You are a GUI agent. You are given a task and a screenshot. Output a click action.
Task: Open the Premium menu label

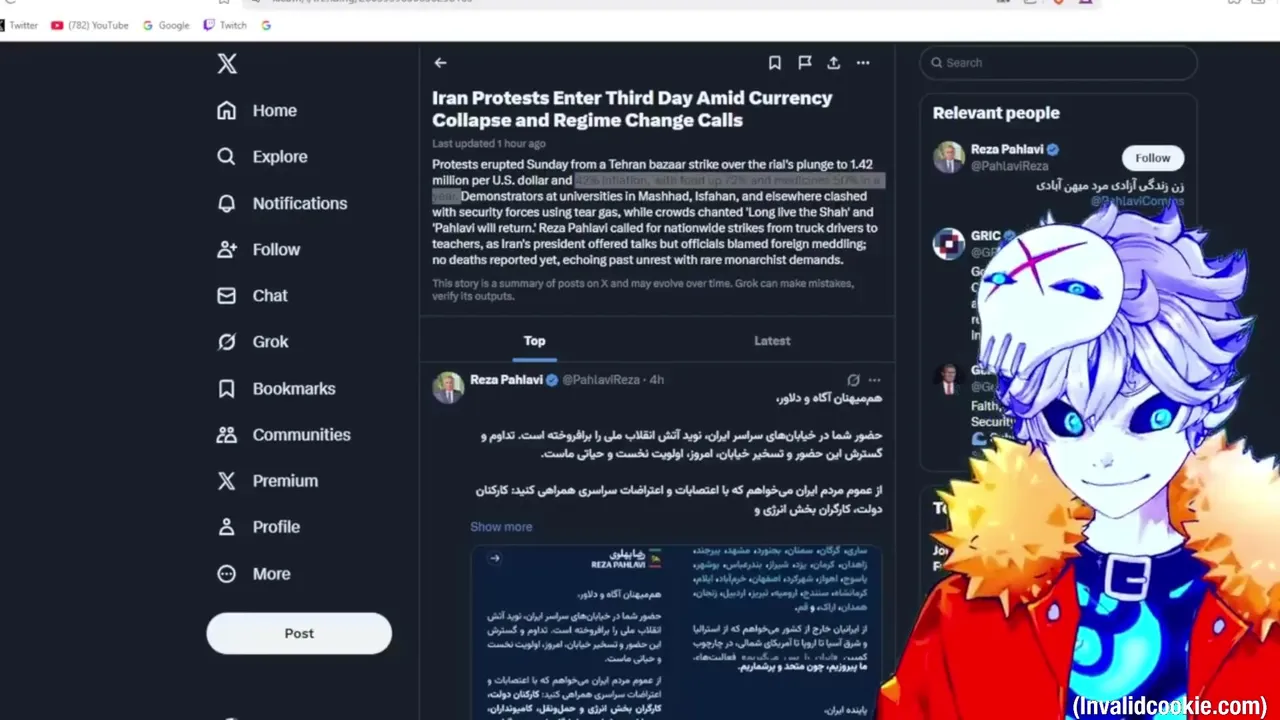pyautogui.click(x=285, y=481)
